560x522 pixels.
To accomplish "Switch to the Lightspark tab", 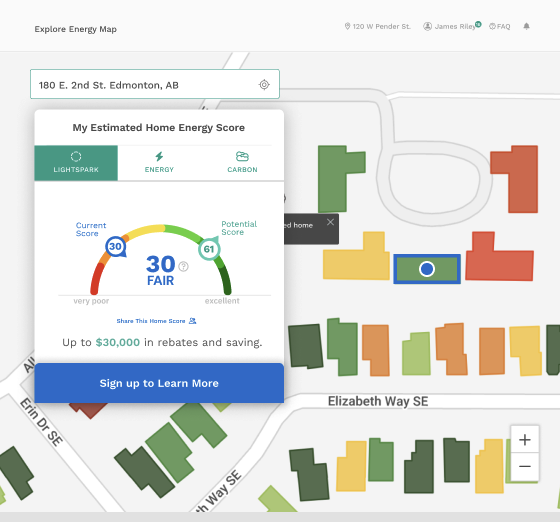I will click(76, 163).
